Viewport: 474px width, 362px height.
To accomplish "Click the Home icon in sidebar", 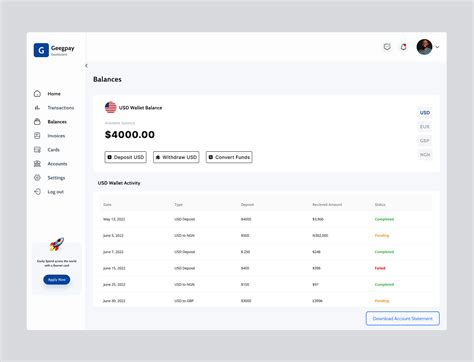I will click(37, 94).
